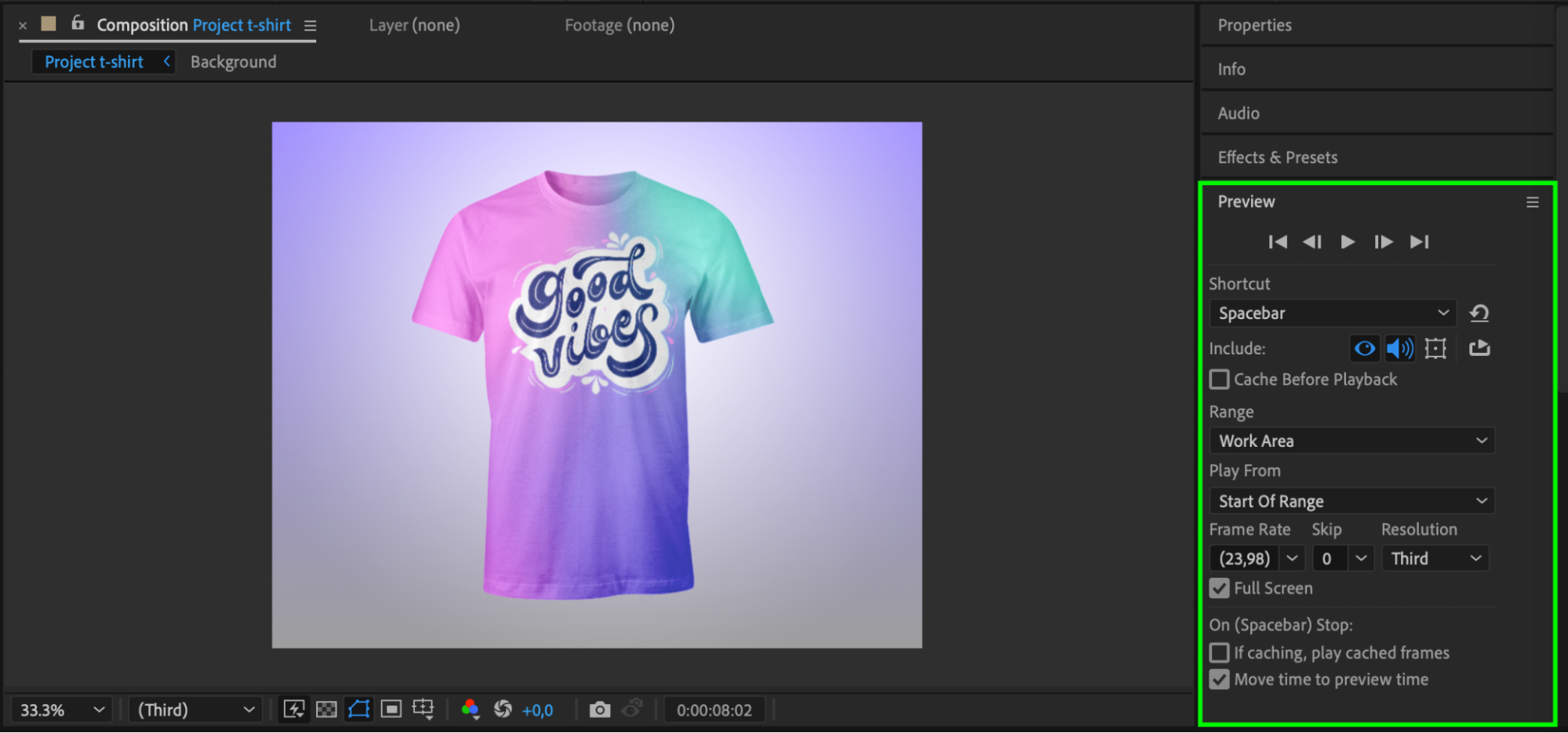Uncheck Move time to preview time
The image size is (1568, 733).
(x=1219, y=679)
